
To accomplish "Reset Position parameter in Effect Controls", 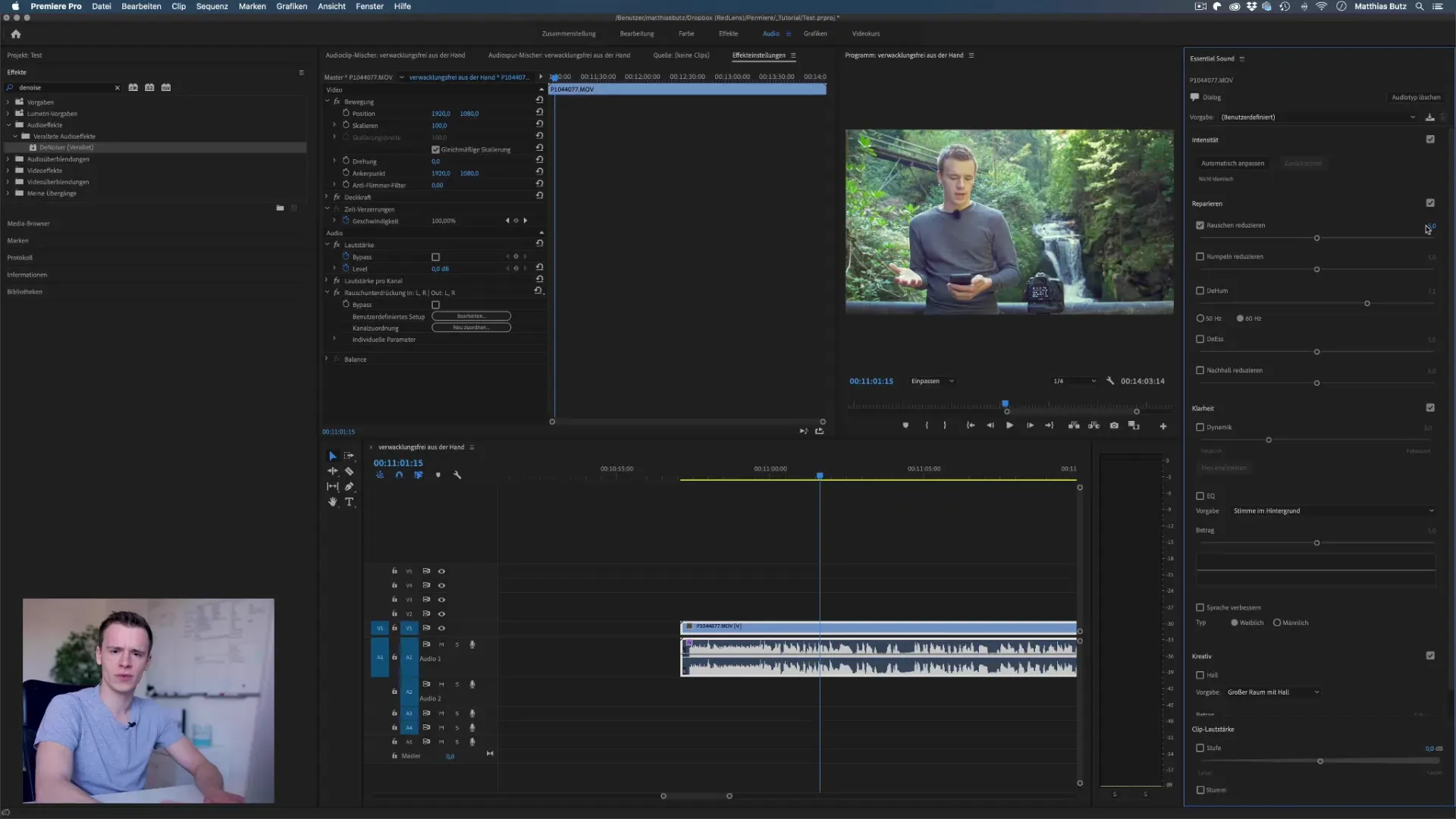I will tap(539, 113).
